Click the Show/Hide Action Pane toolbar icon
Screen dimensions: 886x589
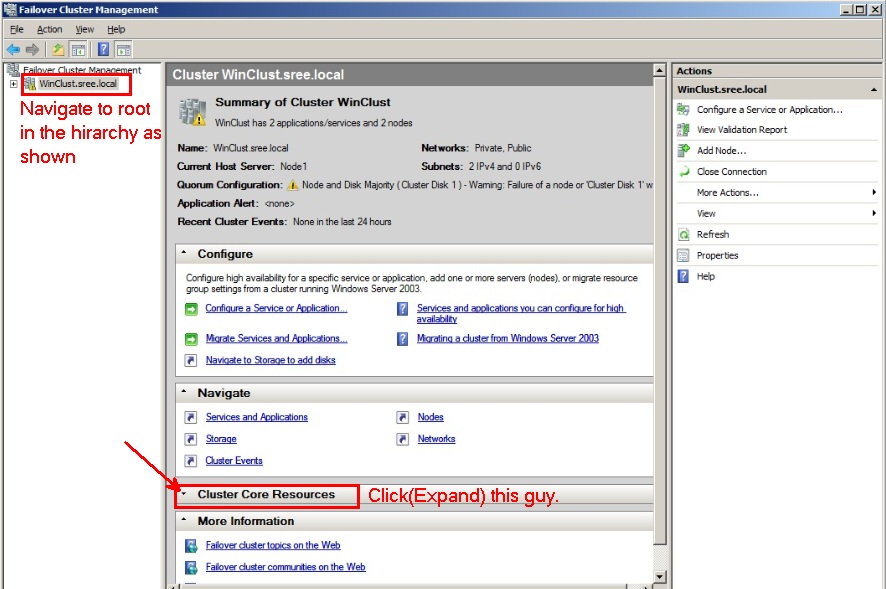[x=123, y=49]
